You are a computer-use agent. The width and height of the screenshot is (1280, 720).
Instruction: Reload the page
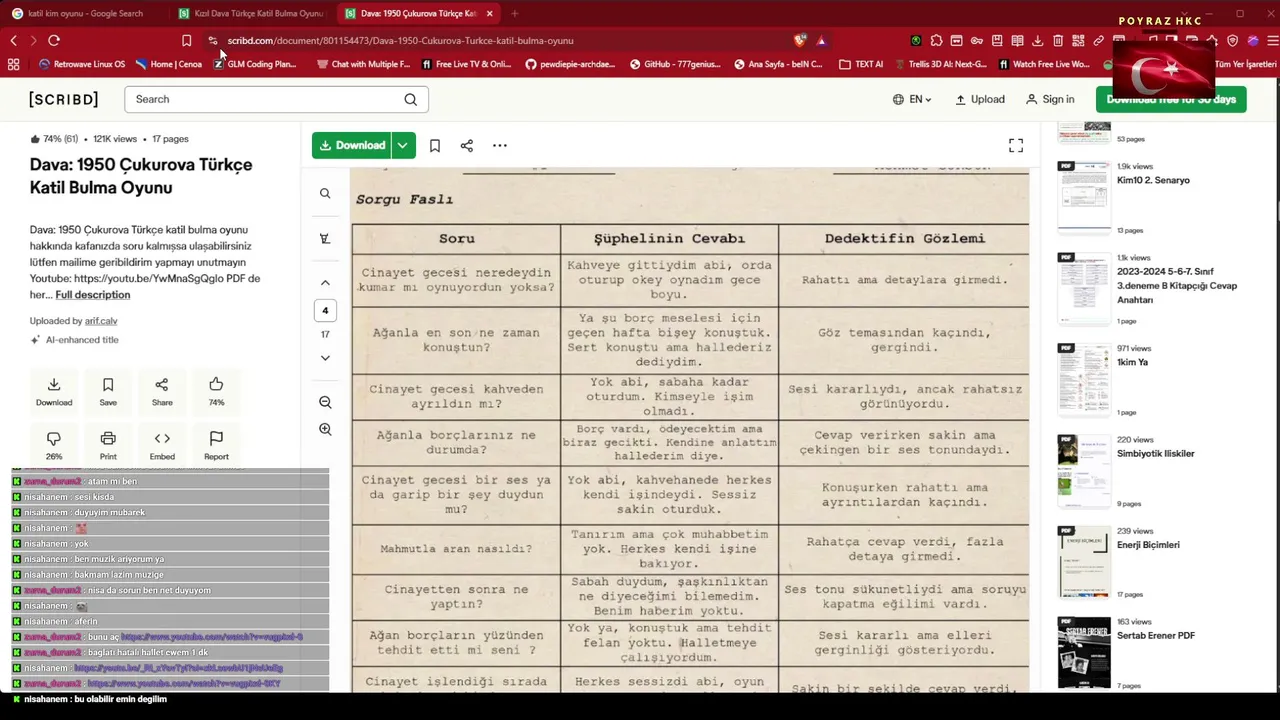54,41
